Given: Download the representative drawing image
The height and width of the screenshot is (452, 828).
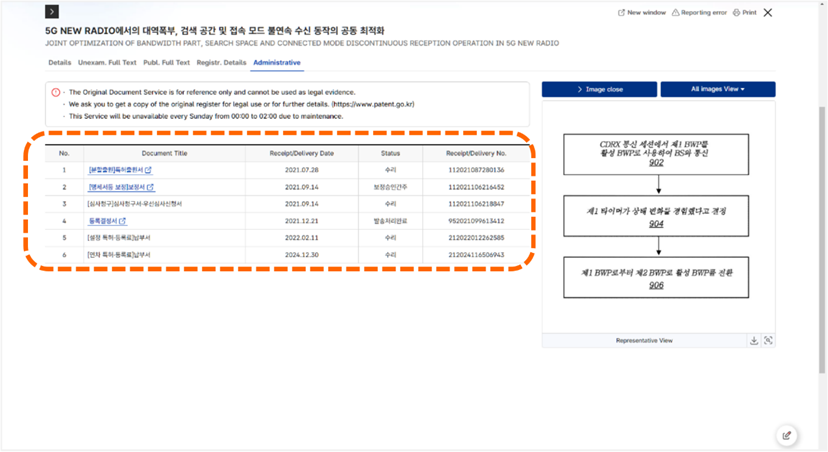Looking at the screenshot, I should (x=754, y=340).
